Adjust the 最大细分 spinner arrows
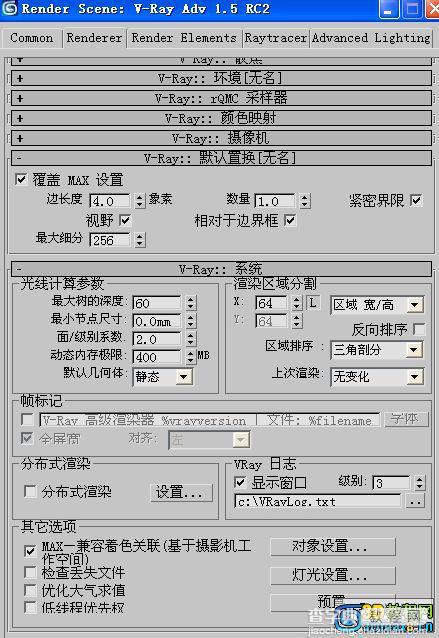439x638 pixels. [x=140, y=240]
